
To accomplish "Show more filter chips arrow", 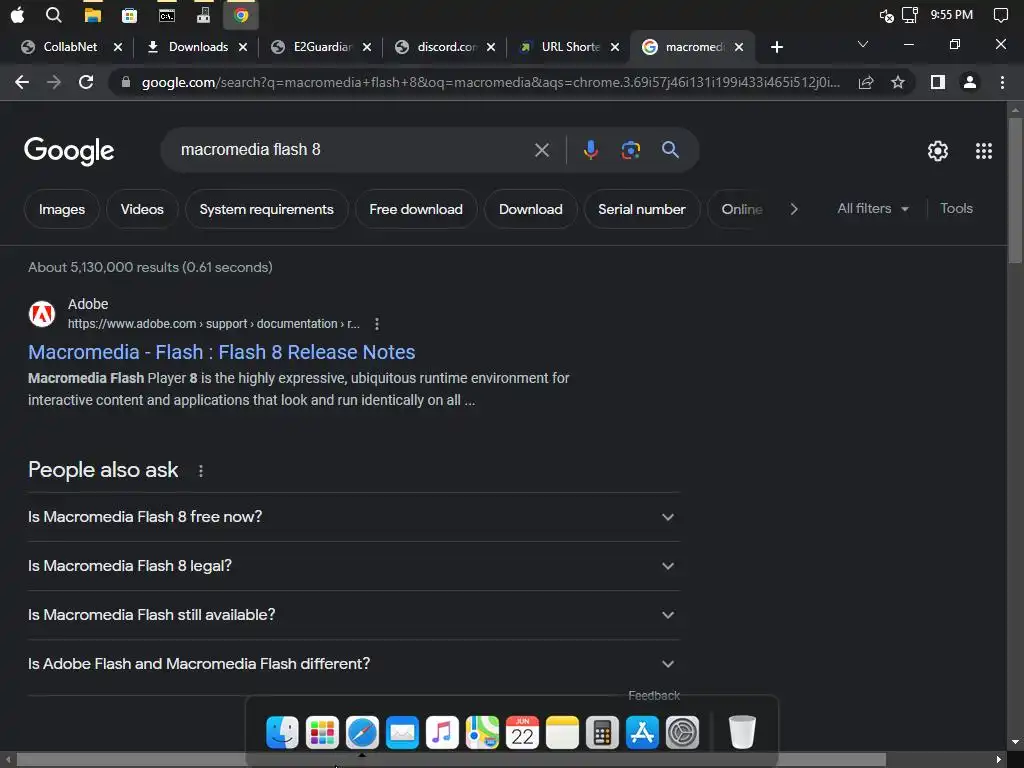I will [793, 209].
